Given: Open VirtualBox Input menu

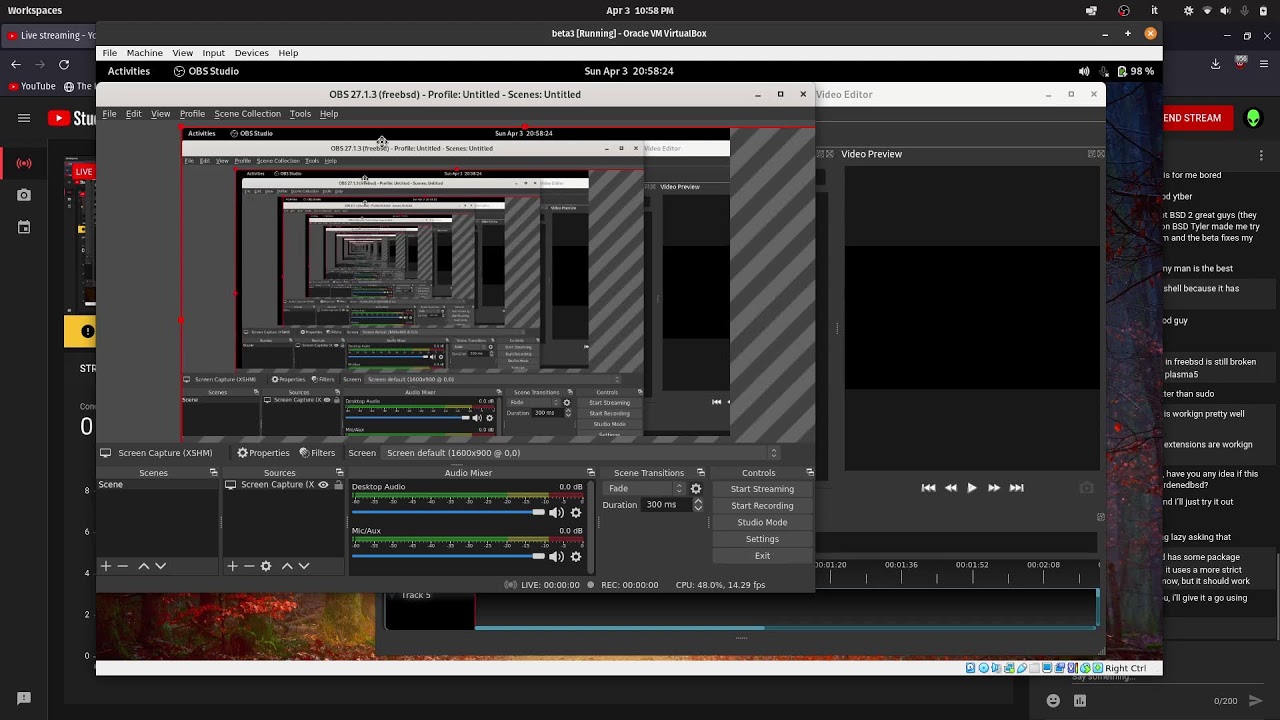Looking at the screenshot, I should (213, 53).
